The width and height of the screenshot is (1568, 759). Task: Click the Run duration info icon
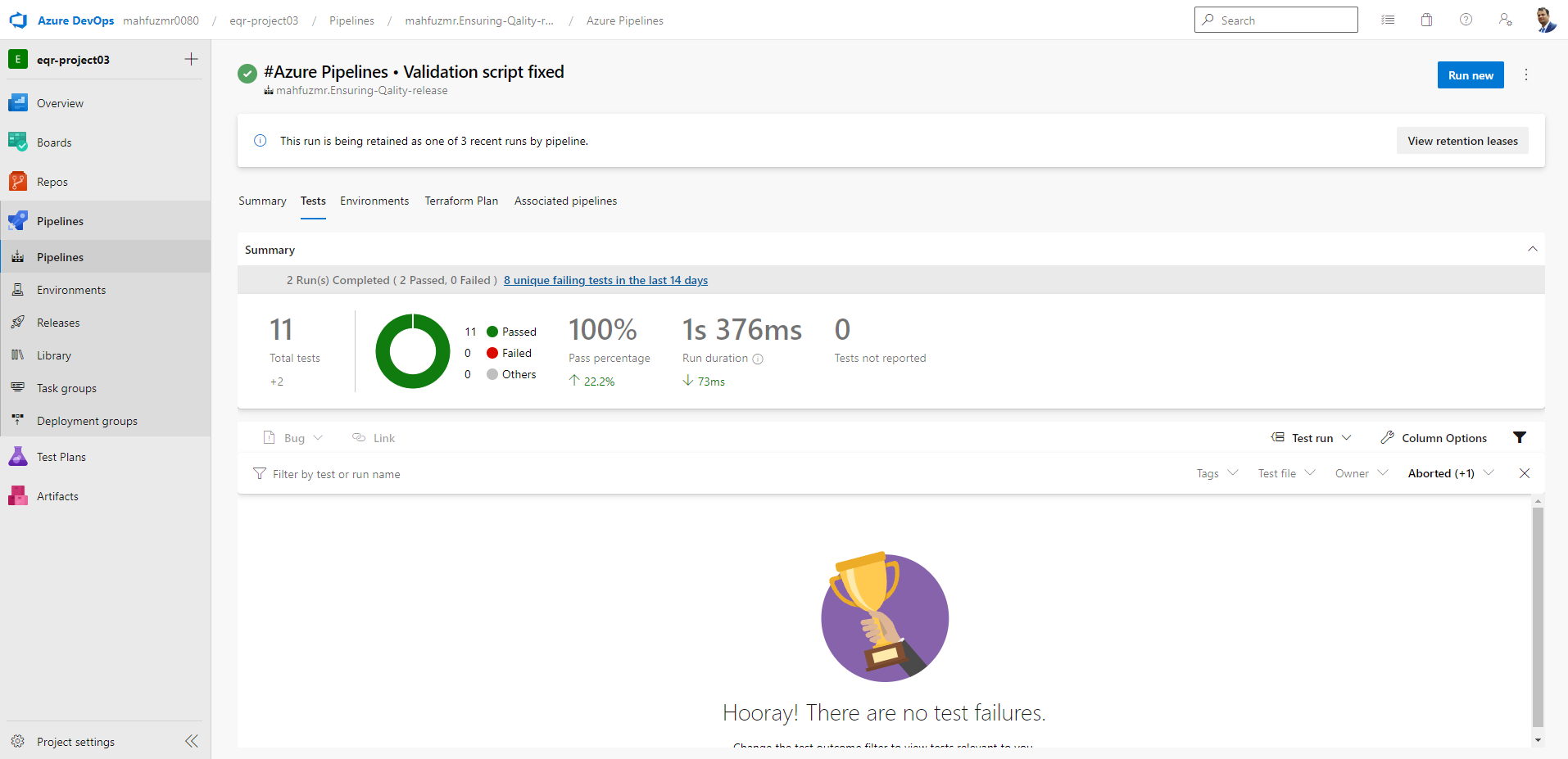[758, 359]
